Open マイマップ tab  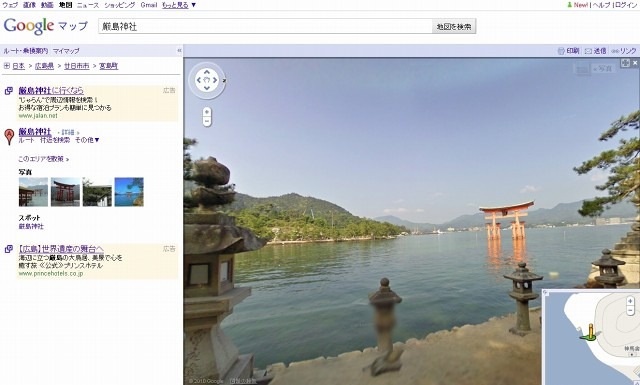coord(66,51)
